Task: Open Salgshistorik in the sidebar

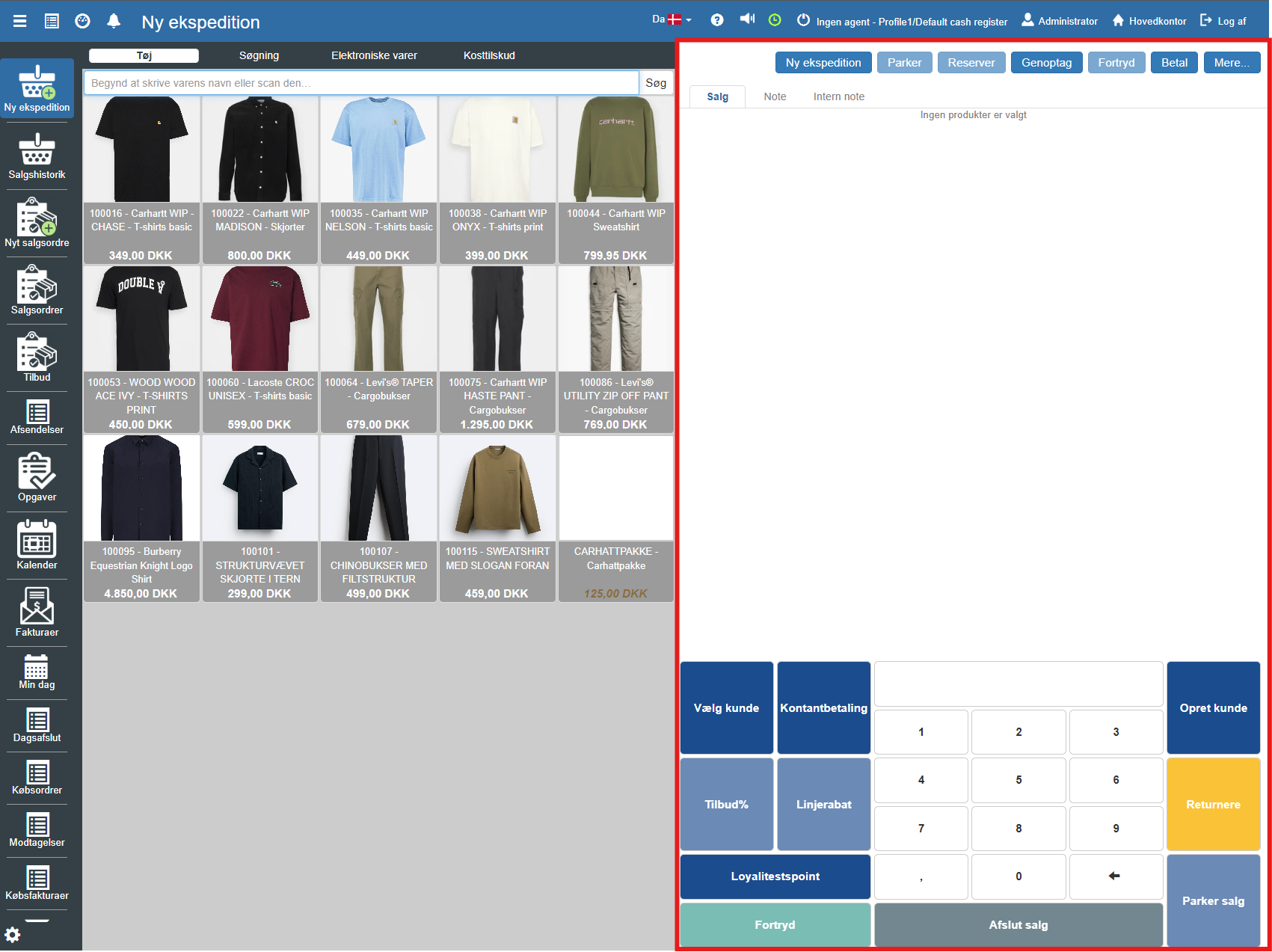Action: [37, 156]
